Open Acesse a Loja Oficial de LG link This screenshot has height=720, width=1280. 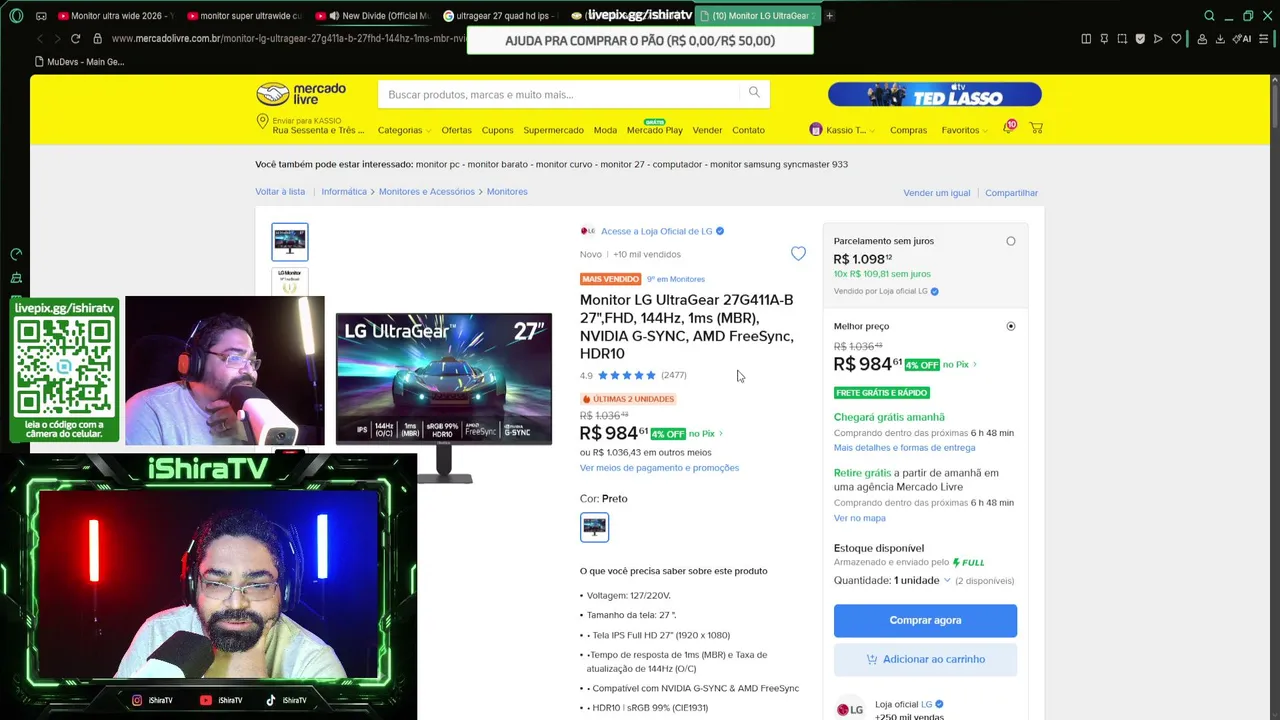tap(657, 231)
